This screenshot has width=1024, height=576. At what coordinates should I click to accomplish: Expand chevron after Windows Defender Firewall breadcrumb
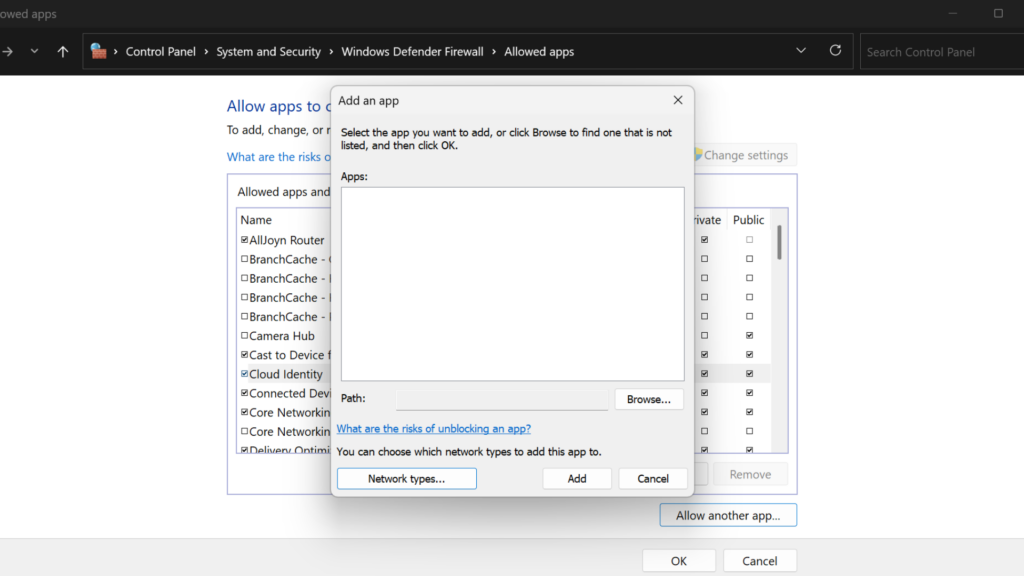(x=494, y=52)
